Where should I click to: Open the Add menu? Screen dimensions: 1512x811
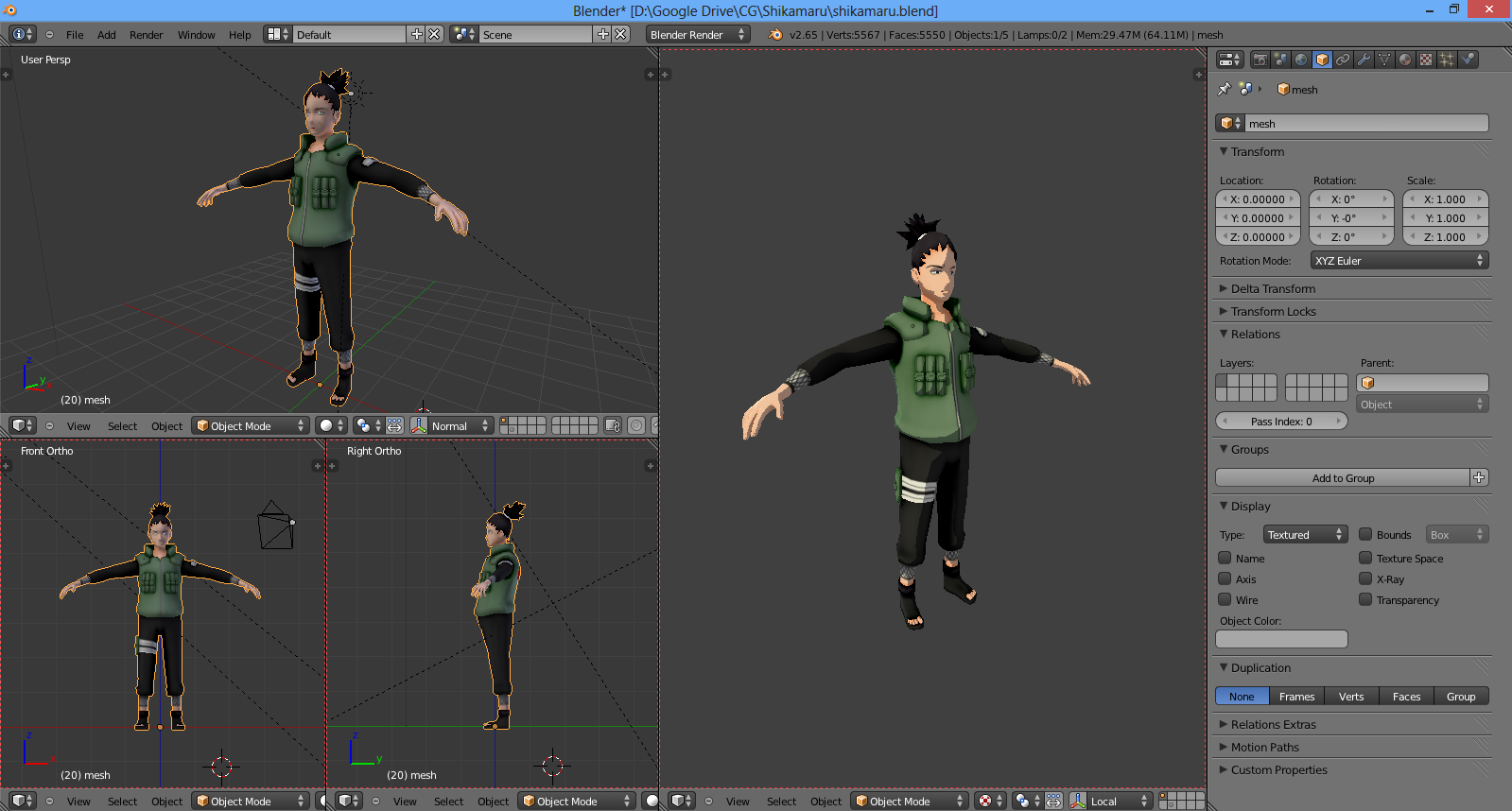click(x=107, y=35)
